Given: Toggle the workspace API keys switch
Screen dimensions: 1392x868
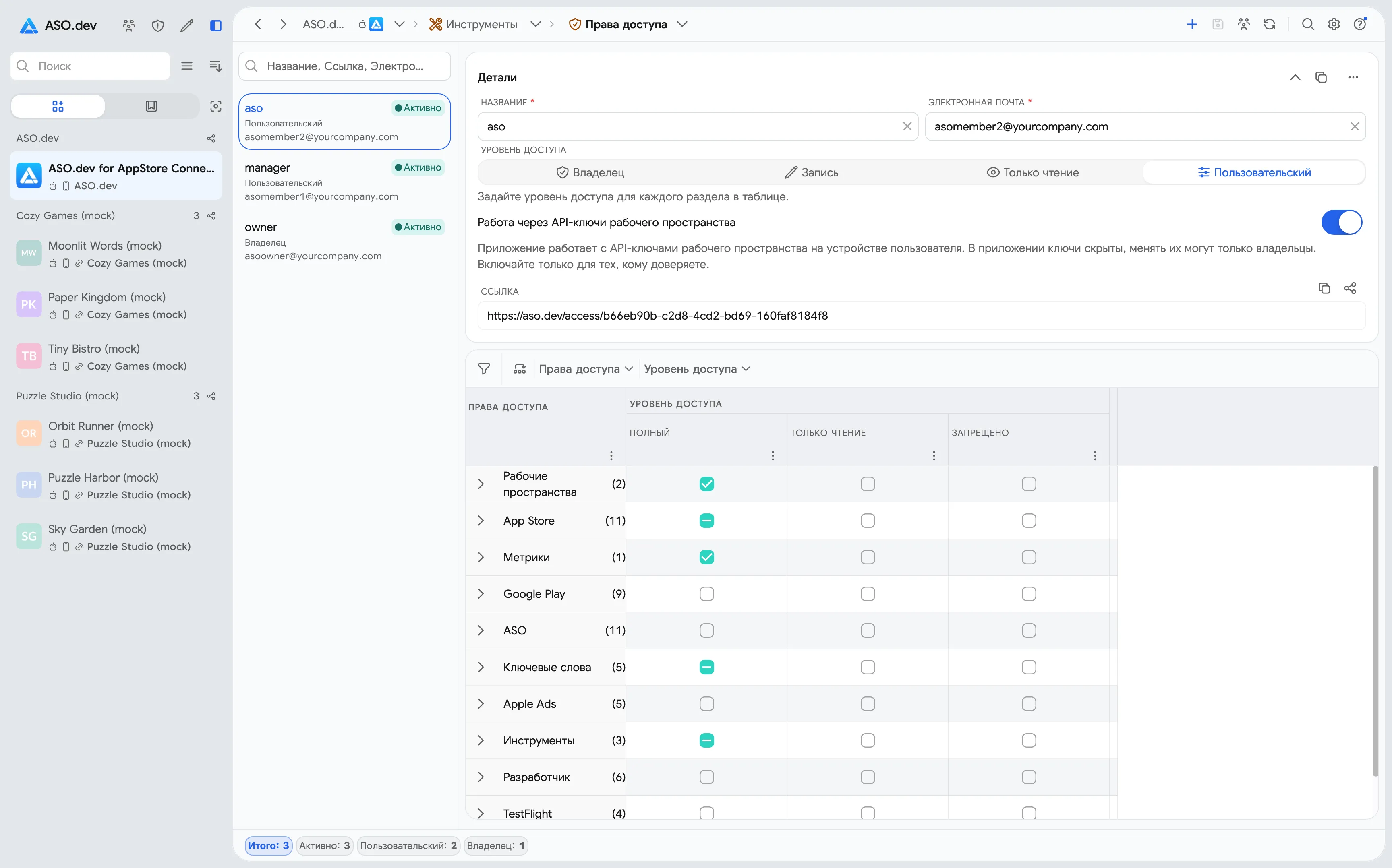Looking at the screenshot, I should click(x=1342, y=222).
